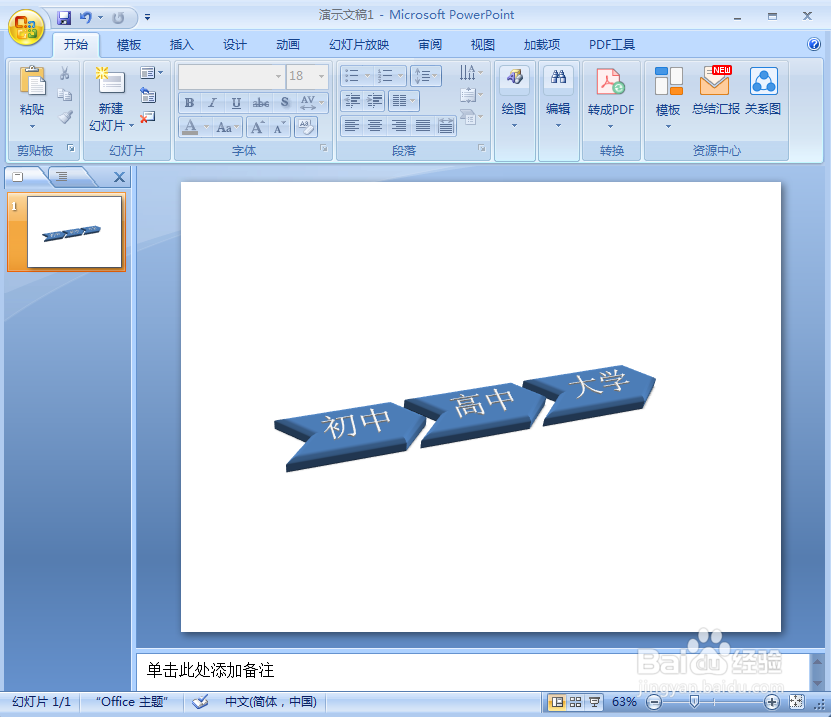
Task: Zoom out with minus button
Action: (654, 703)
